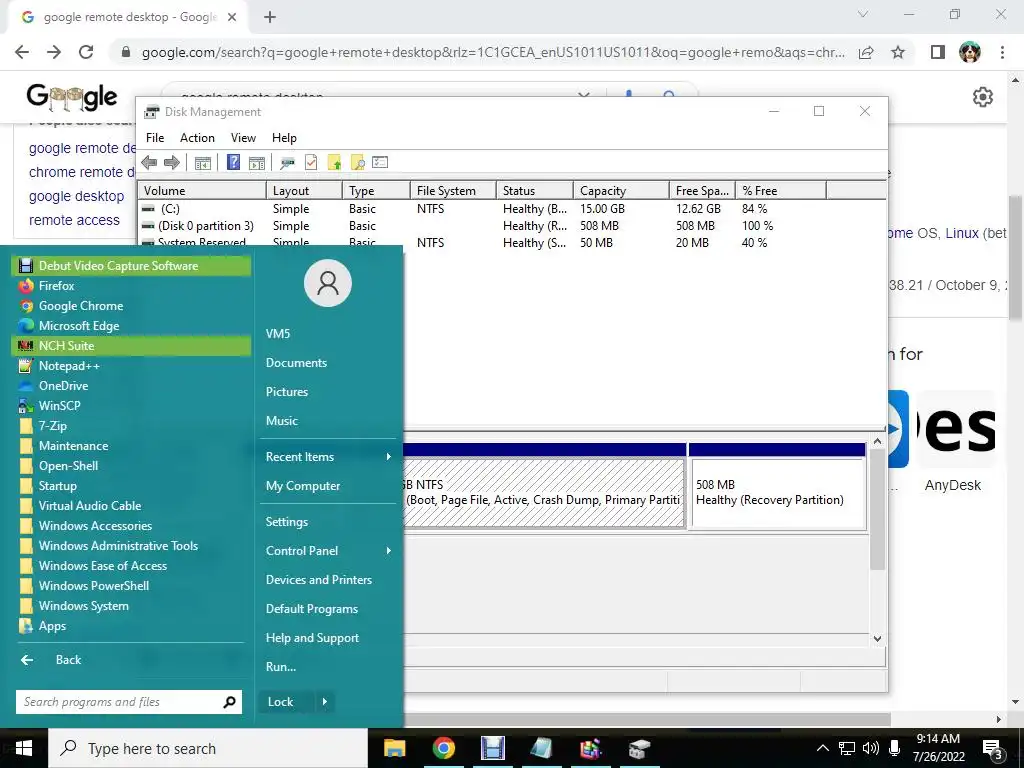
Task: Open Google settings gear icon
Action: (x=983, y=97)
